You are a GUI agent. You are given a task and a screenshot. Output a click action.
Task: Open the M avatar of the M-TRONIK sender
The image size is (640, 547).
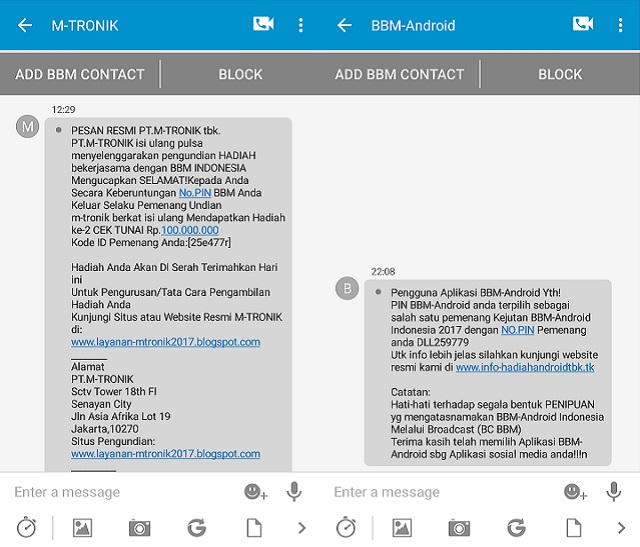[27, 127]
